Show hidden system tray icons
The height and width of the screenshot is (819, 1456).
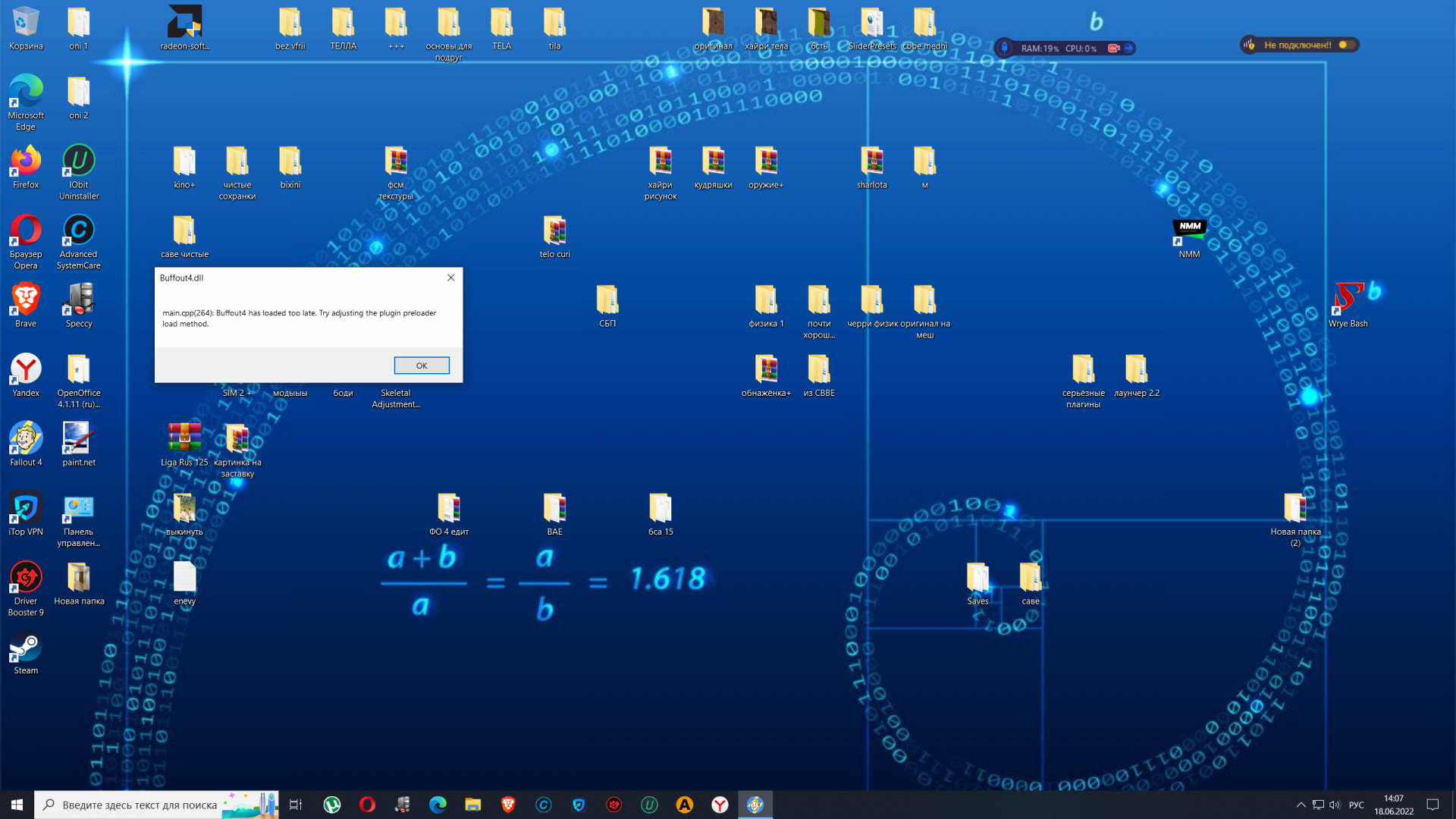pyautogui.click(x=1301, y=805)
